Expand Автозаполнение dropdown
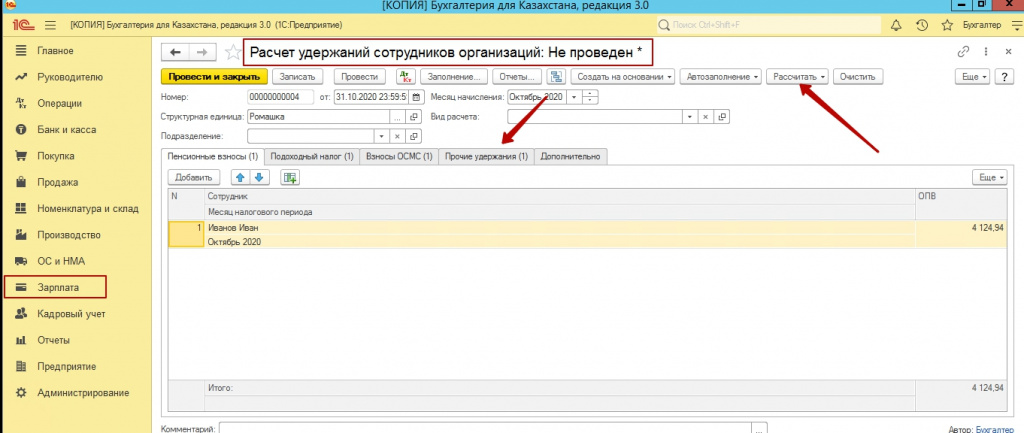The image size is (1024, 433). click(722, 76)
